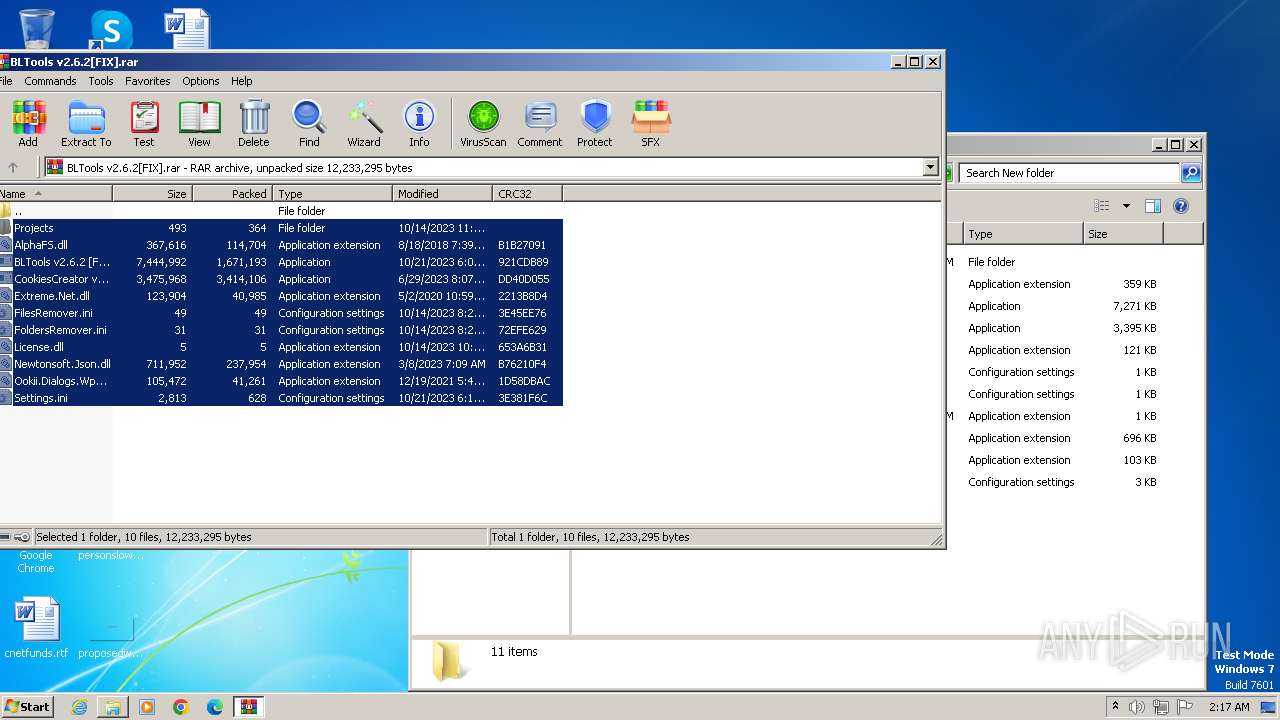Select the CookiesCreator application file
Screen dimensions: 1280x720
point(281,279)
